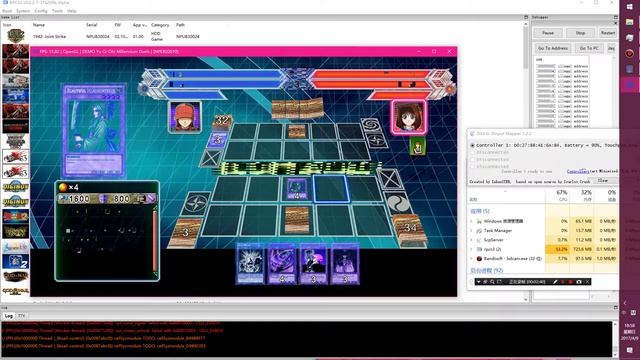This screenshot has height=360, width=640.
Task: Open the Config menu in RPCS3
Action: pos(41,11)
